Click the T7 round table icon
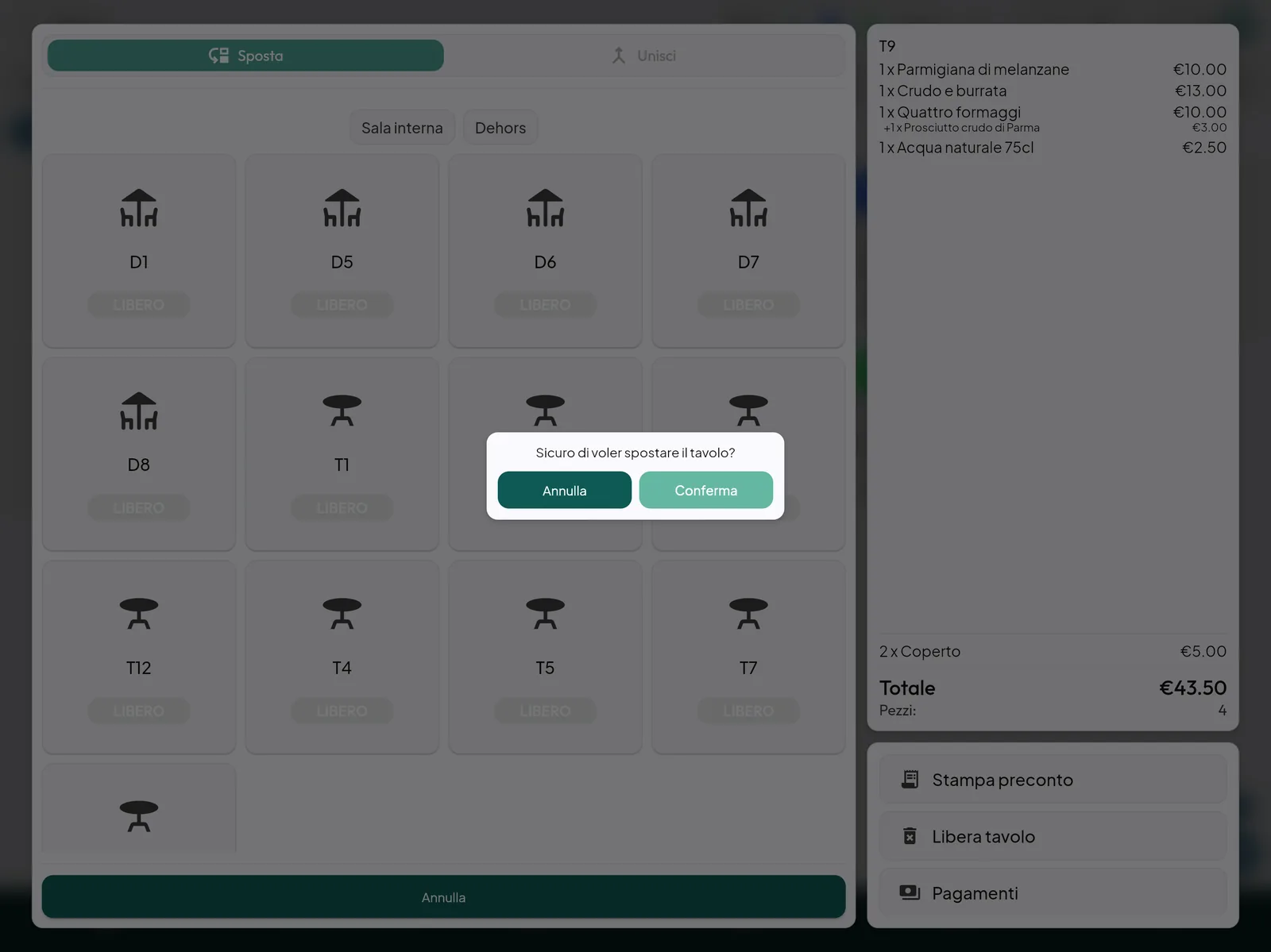This screenshot has height=952, width=1271. pos(749,614)
